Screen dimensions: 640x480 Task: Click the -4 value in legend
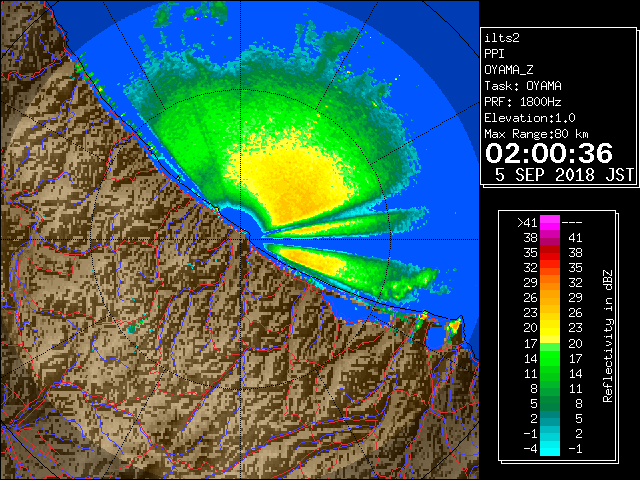pyautogui.click(x=530, y=449)
